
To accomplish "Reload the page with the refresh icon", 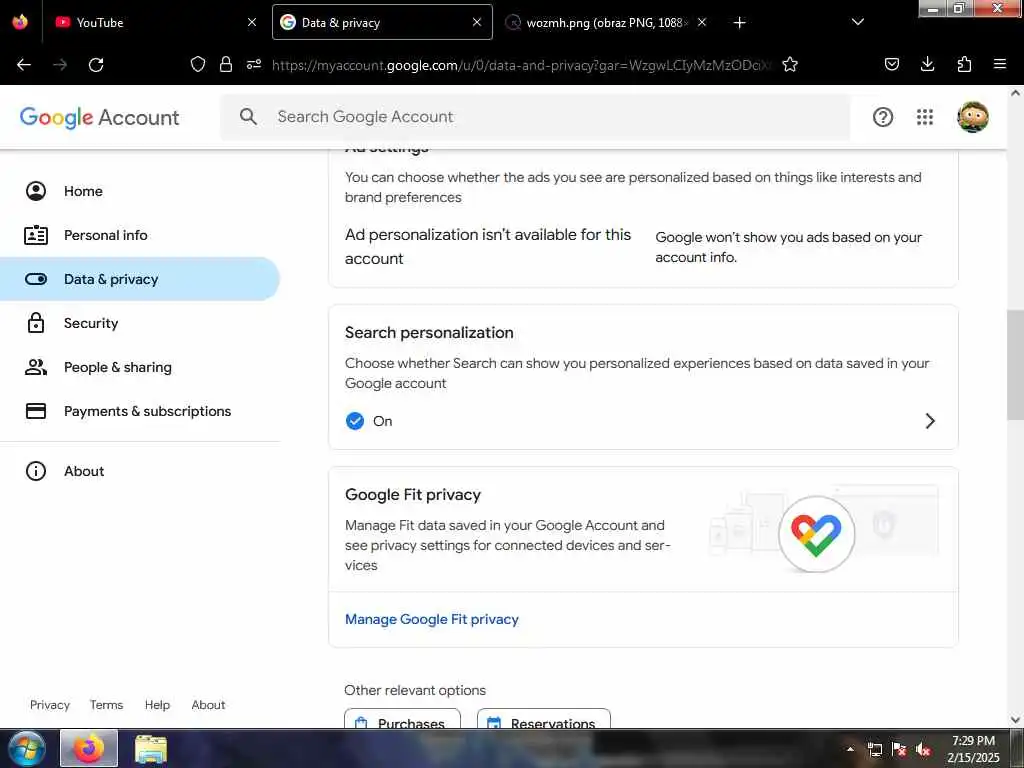I will point(96,65).
